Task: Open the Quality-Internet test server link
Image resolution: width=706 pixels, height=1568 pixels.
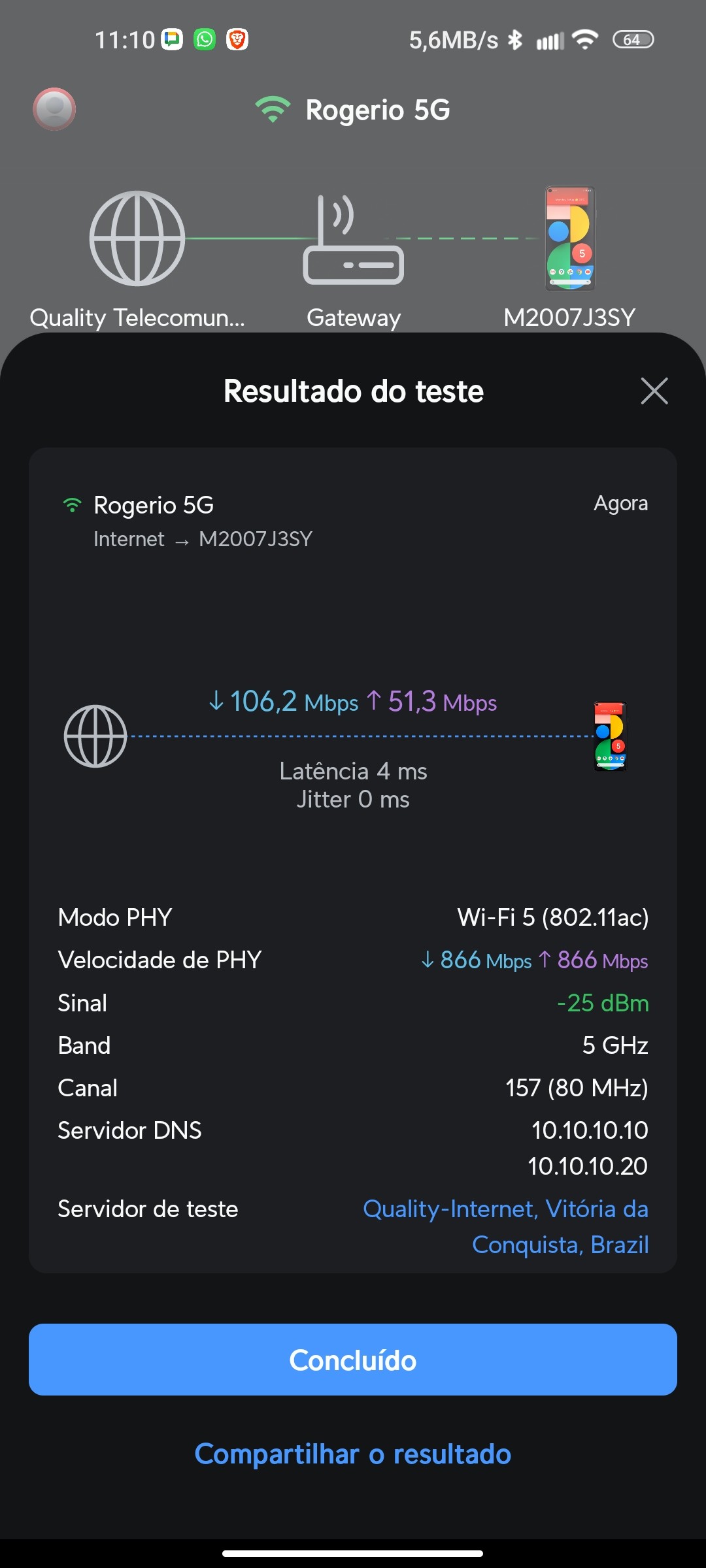Action: (x=505, y=1226)
